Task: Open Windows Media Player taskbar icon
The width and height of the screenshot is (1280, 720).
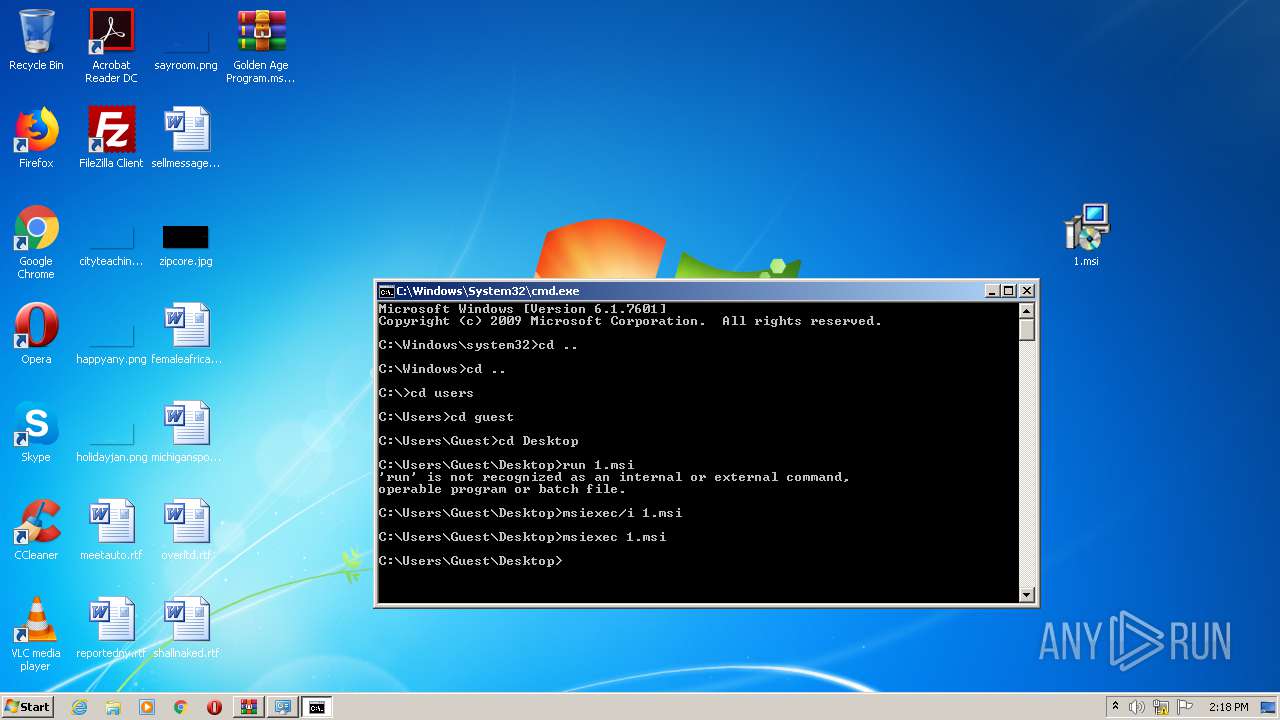Action: pyautogui.click(x=147, y=707)
